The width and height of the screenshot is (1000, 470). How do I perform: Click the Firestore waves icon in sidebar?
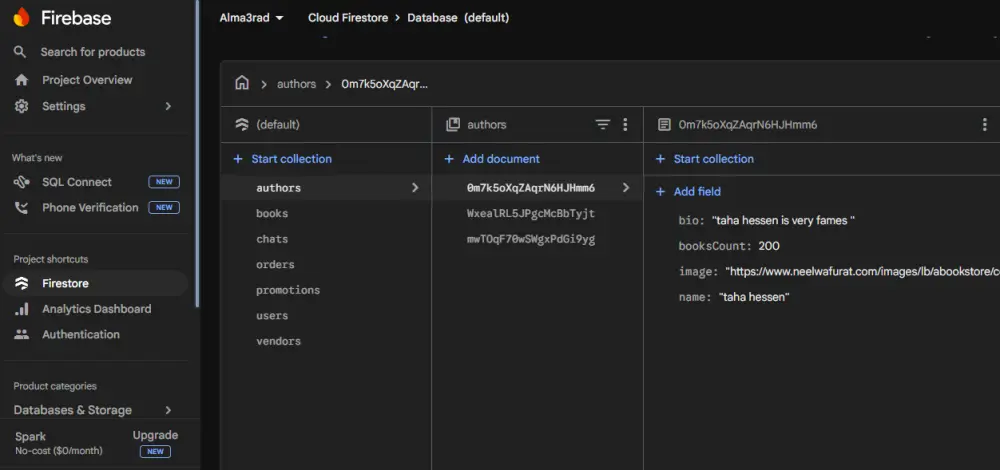tap(21, 283)
